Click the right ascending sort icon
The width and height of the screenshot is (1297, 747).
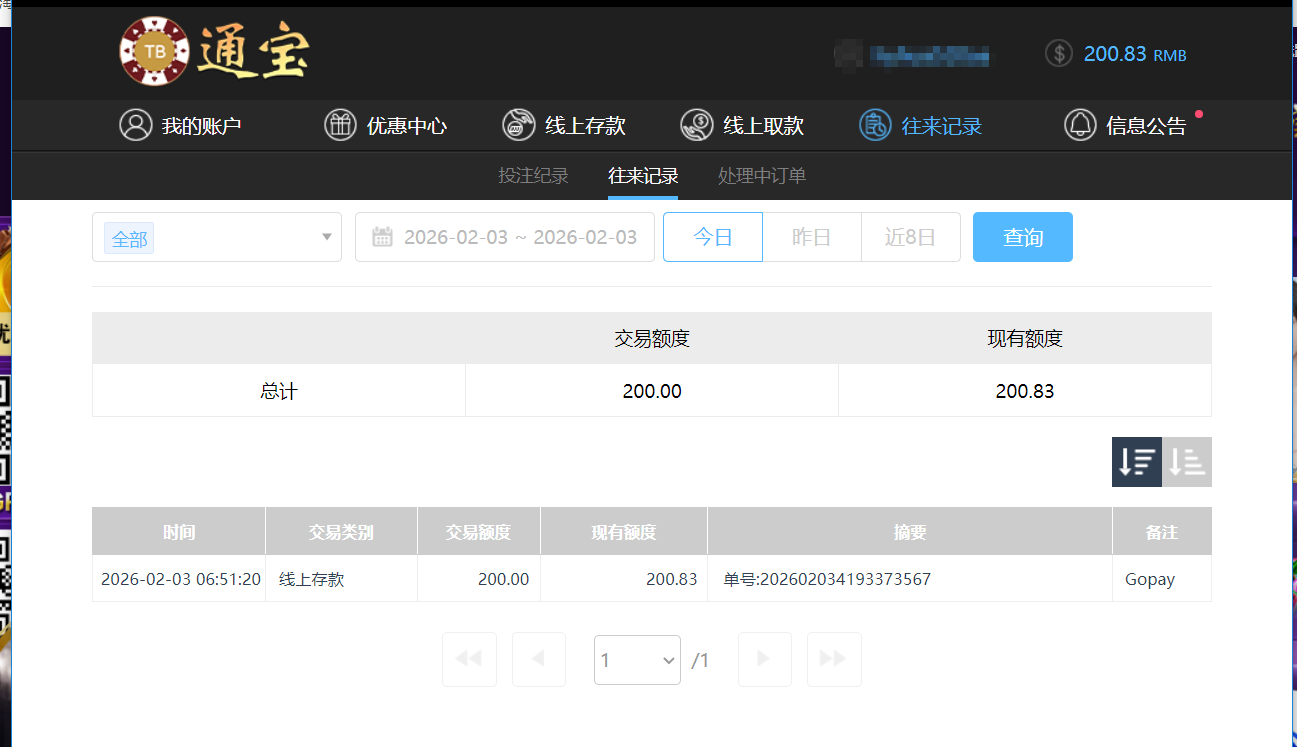[1186, 461]
